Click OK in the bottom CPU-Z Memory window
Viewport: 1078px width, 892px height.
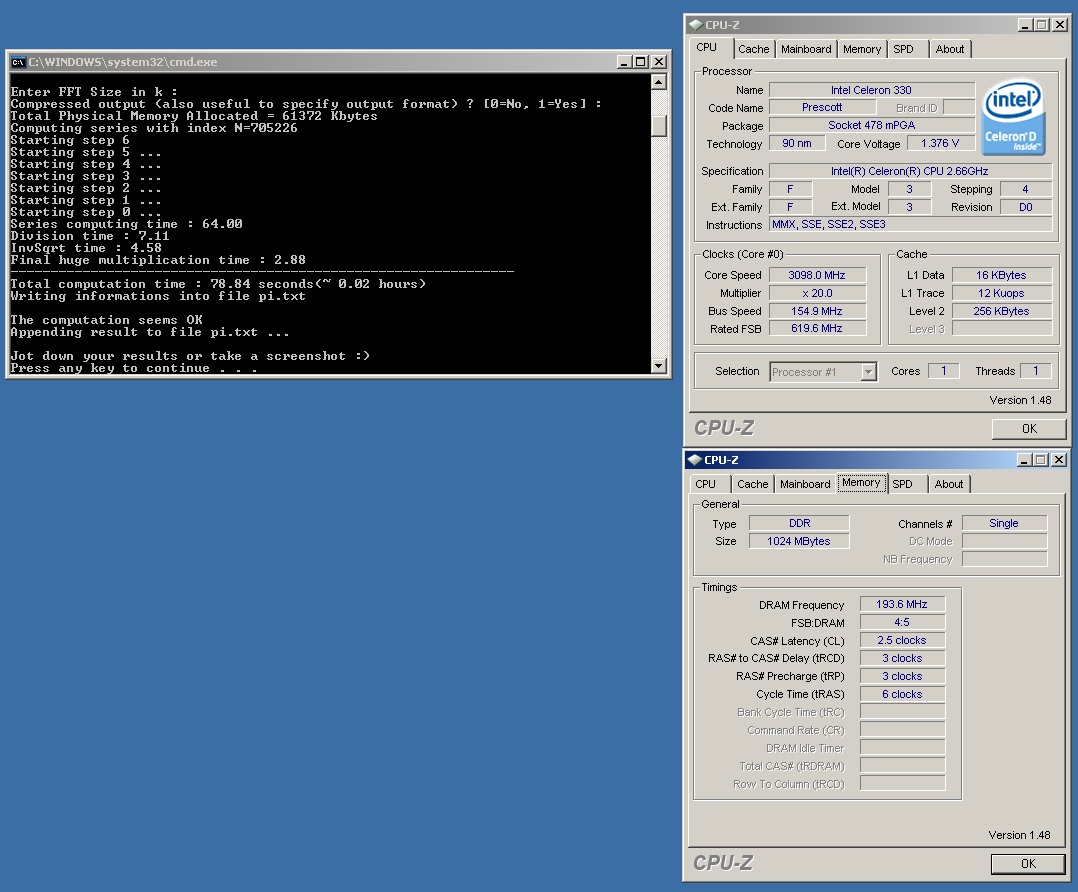click(1028, 864)
